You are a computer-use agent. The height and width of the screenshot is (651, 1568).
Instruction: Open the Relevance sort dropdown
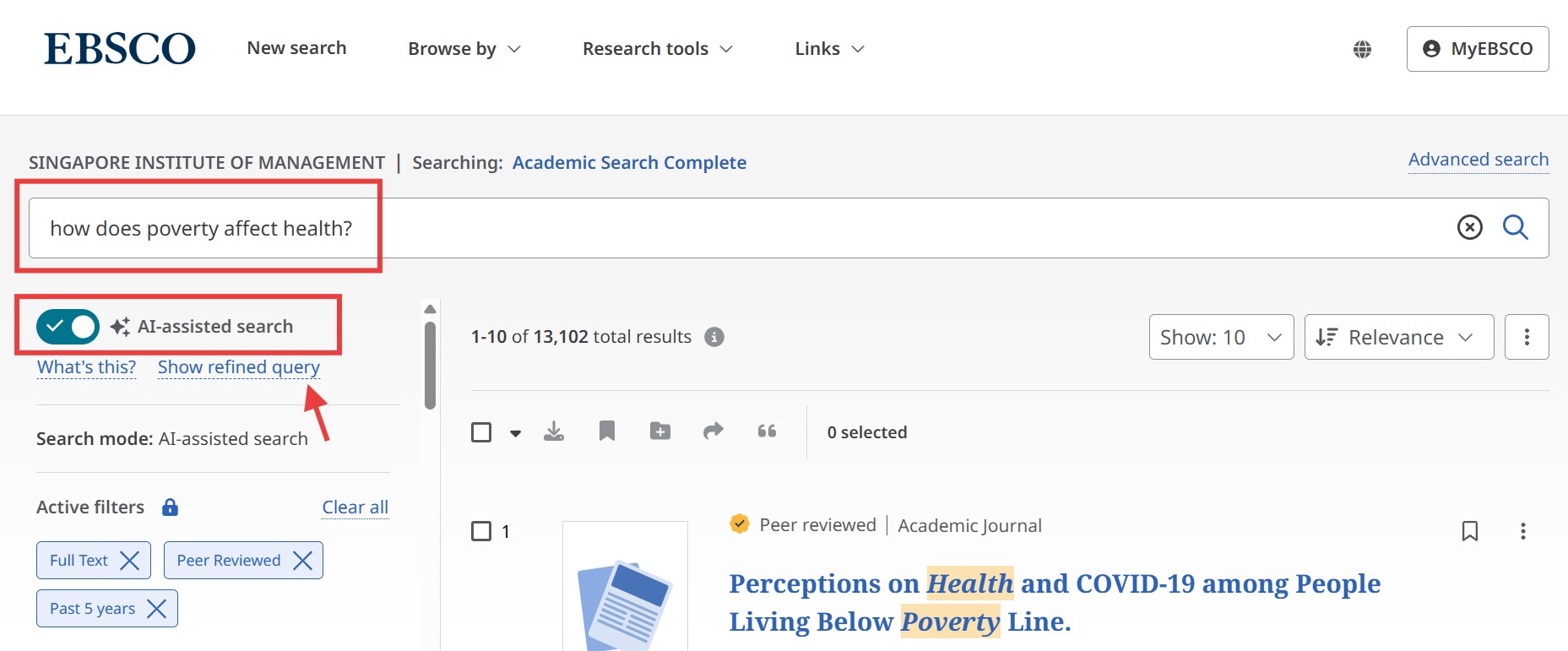point(1399,337)
